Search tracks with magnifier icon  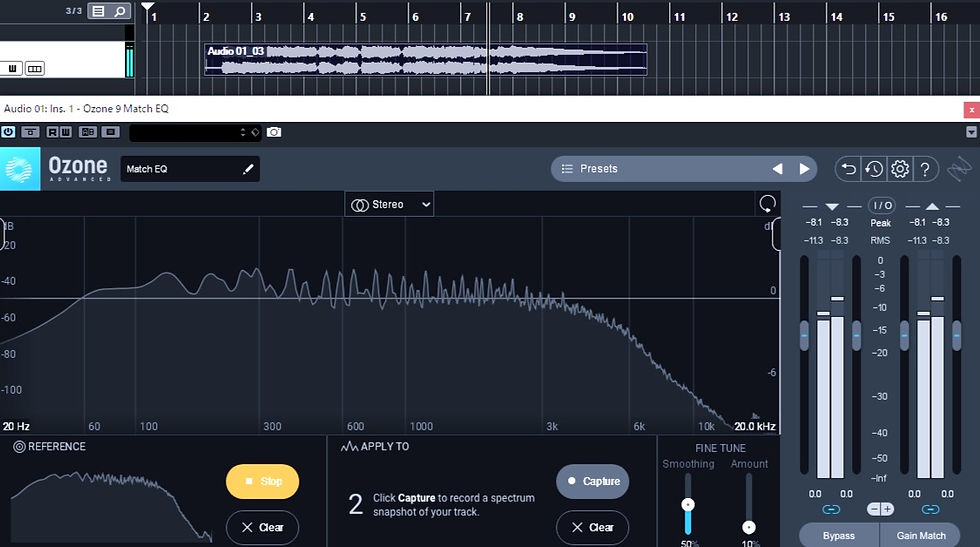120,11
